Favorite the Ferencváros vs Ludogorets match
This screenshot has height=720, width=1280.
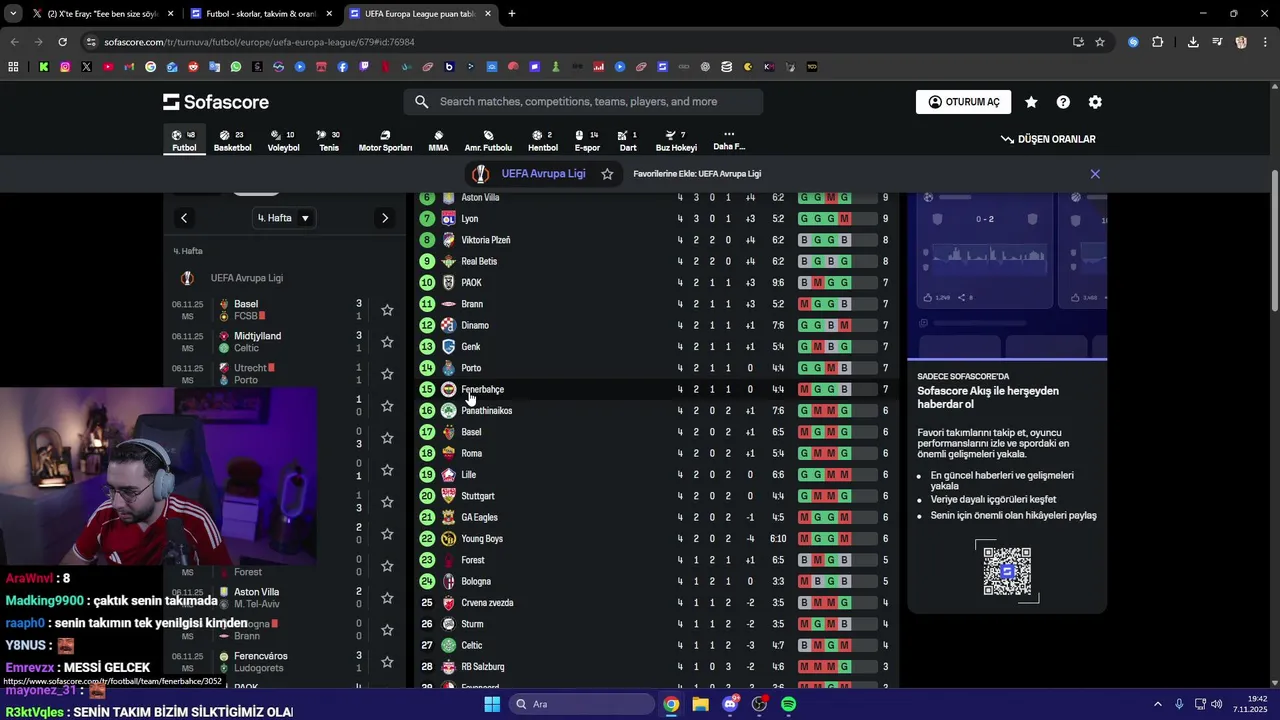click(x=387, y=662)
